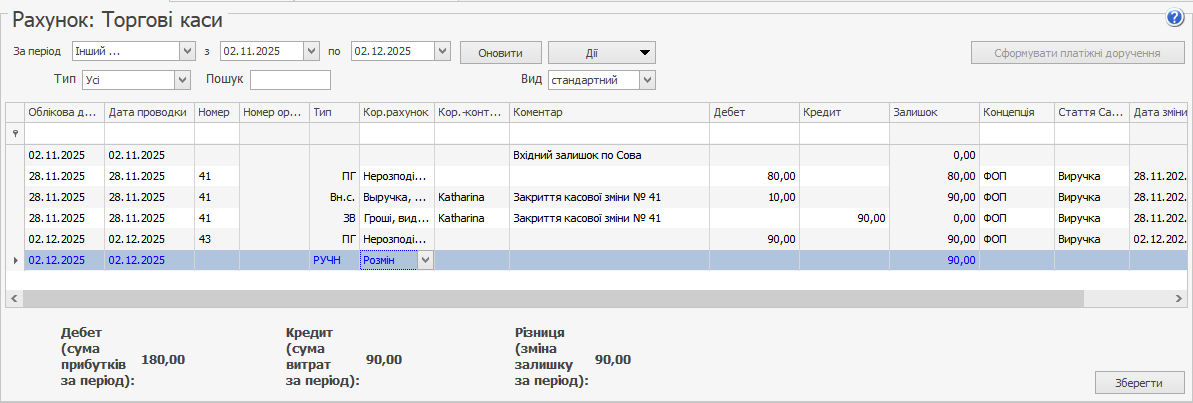Click the current row indicator arrow
The width and height of the screenshot is (1193, 403).
tap(14, 260)
